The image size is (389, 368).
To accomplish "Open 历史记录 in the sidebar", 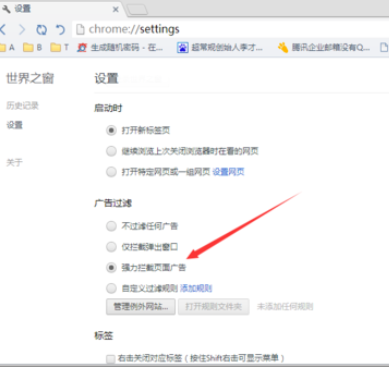I will pos(22,106).
